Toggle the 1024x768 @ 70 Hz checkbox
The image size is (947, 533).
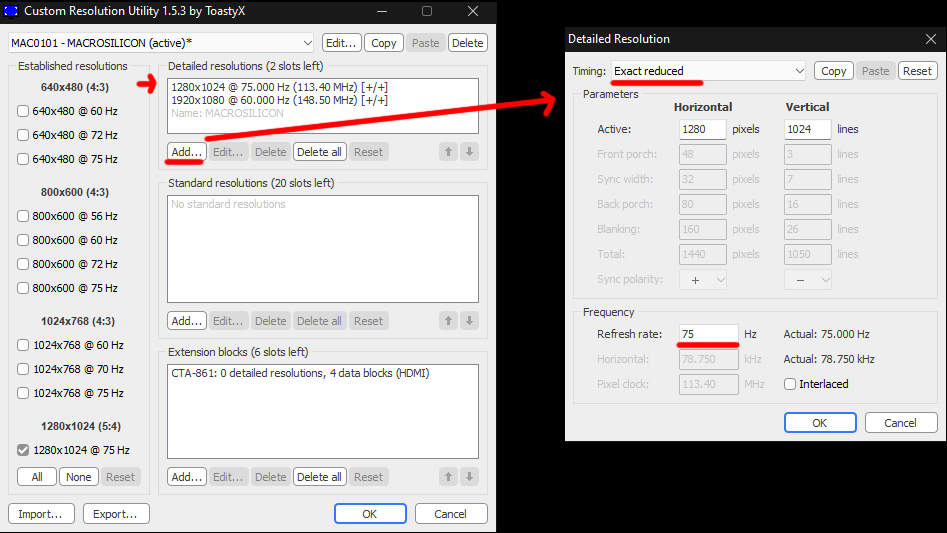23,369
